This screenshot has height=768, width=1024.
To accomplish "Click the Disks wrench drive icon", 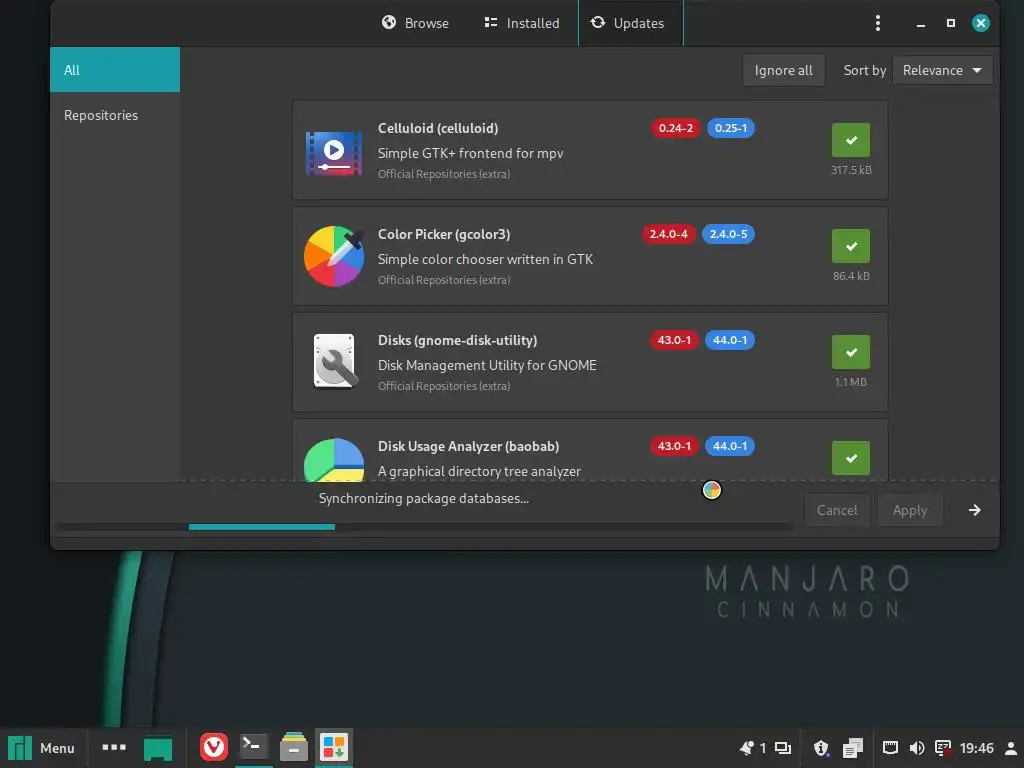I will [x=334, y=362].
